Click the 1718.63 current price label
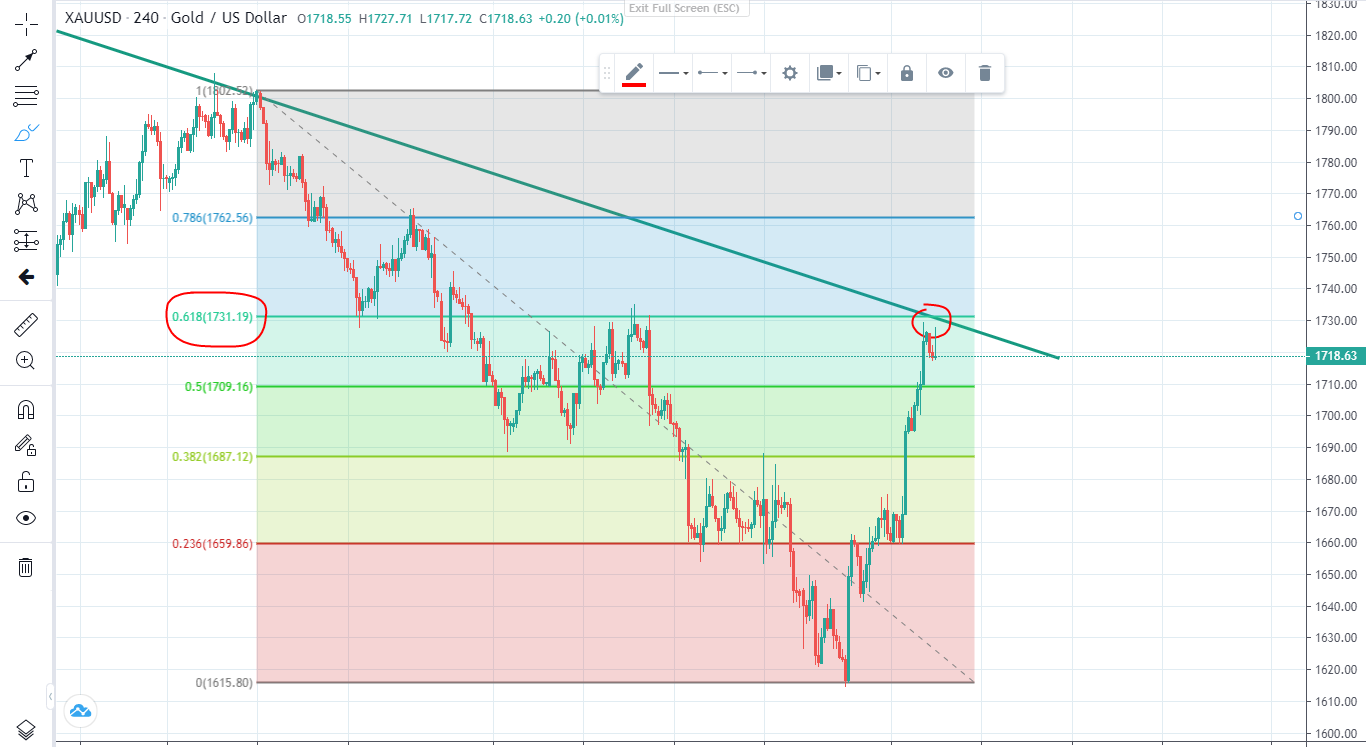This screenshot has height=747, width=1366. click(x=1335, y=355)
